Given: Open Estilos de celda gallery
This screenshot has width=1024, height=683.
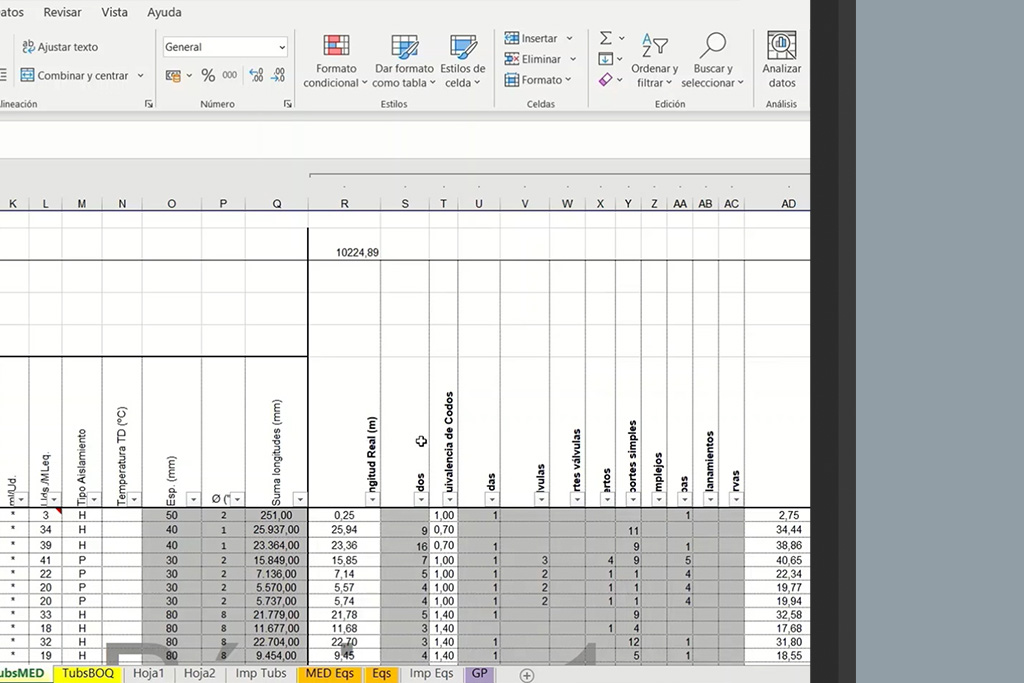Looking at the screenshot, I should (463, 61).
